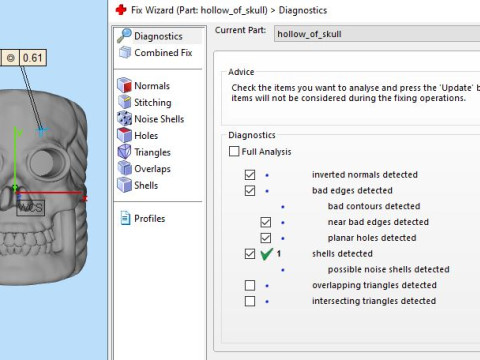Click the Current Part field hollow_of_skull
480x360 pixels.
coord(377,34)
